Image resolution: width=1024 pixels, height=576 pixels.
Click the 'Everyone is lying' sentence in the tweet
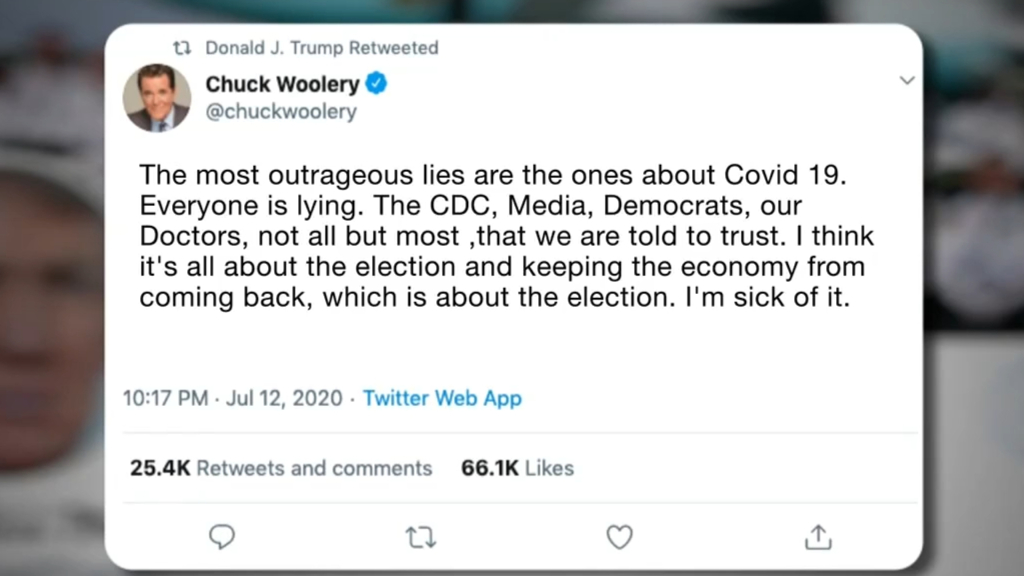[x=251, y=206]
